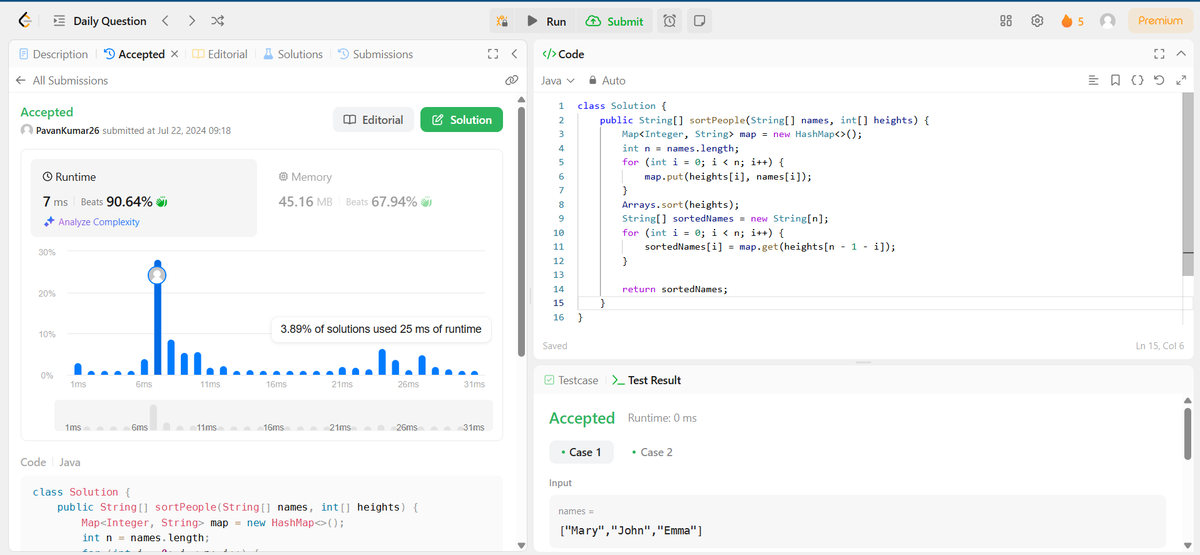Viewport: 1200px width, 555px height.
Task: Reset code to default undo icon
Action: pos(1158,80)
